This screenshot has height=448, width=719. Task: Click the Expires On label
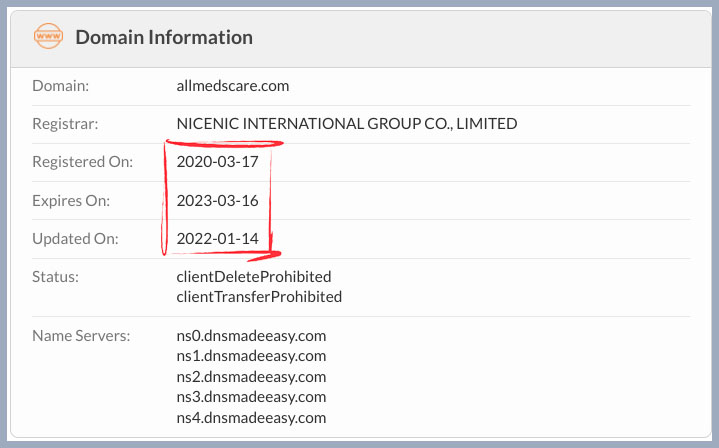click(x=71, y=201)
